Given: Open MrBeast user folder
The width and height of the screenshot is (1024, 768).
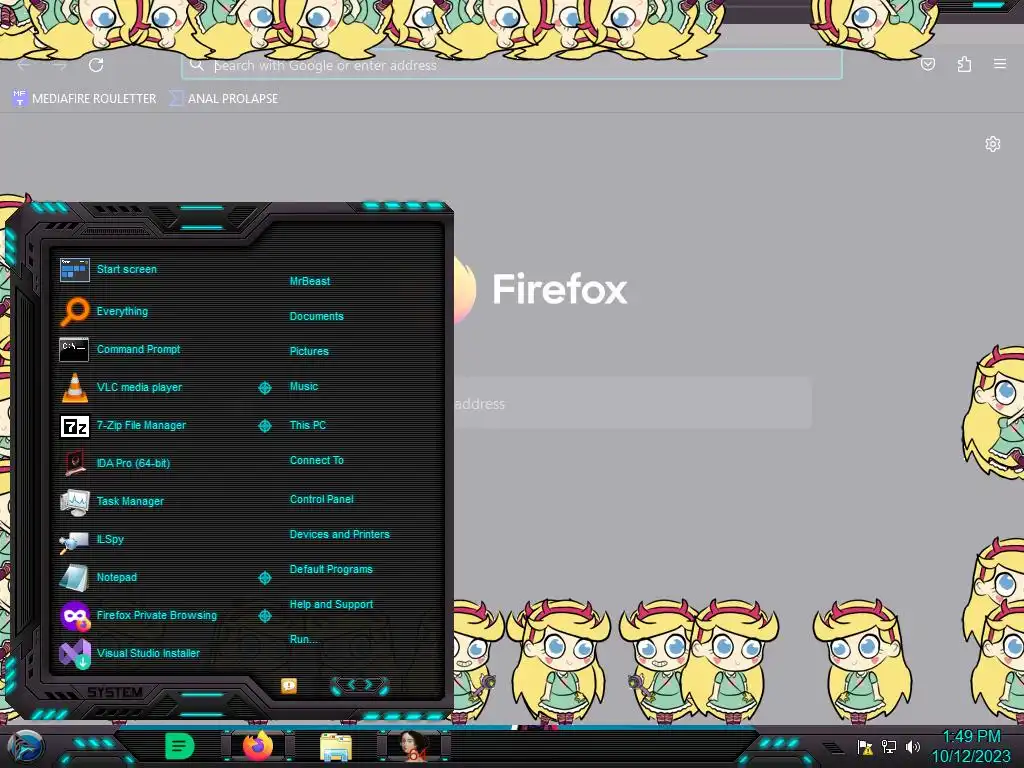Looking at the screenshot, I should (x=310, y=281).
